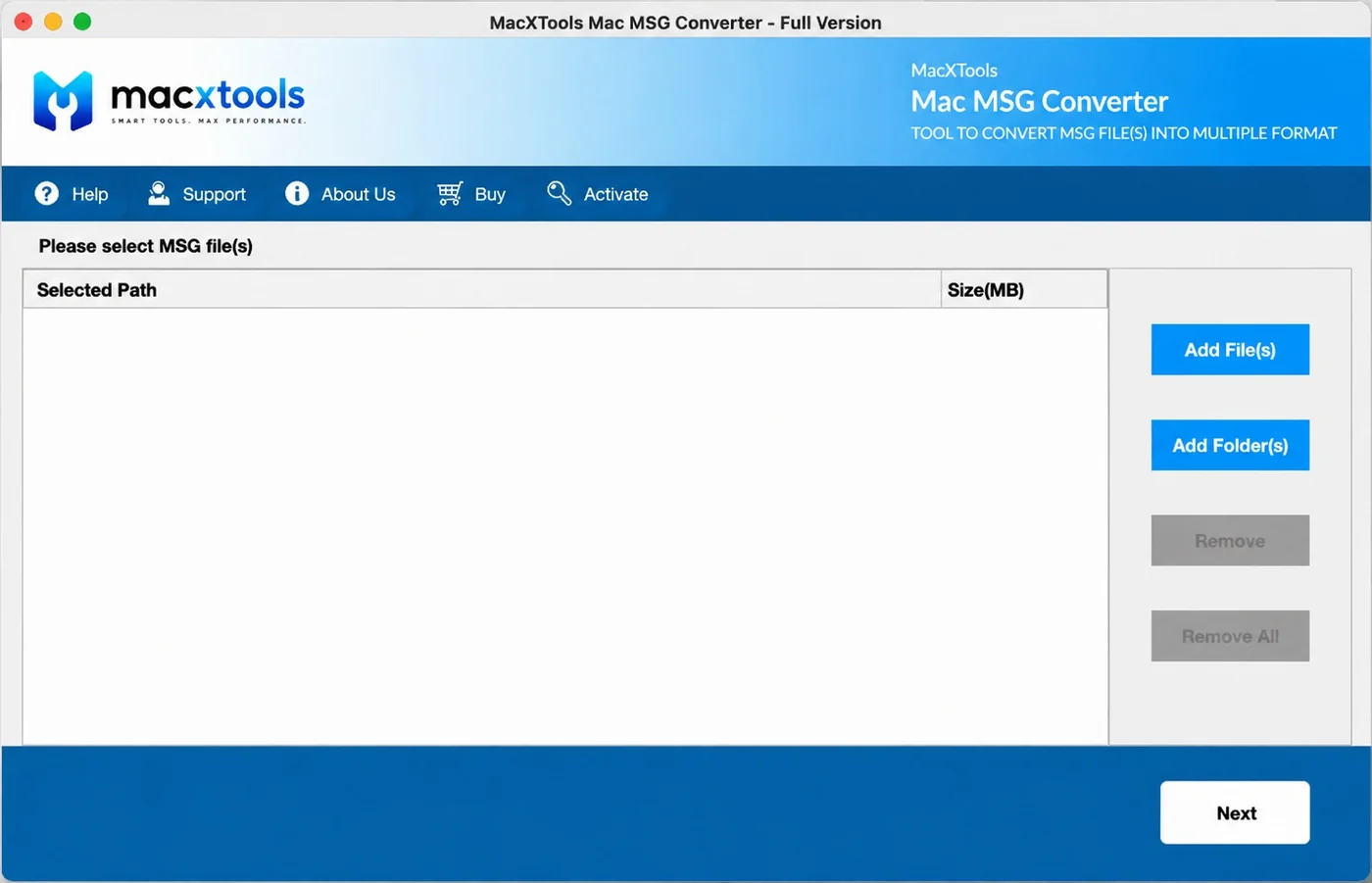Close the window with red button

tap(24, 22)
